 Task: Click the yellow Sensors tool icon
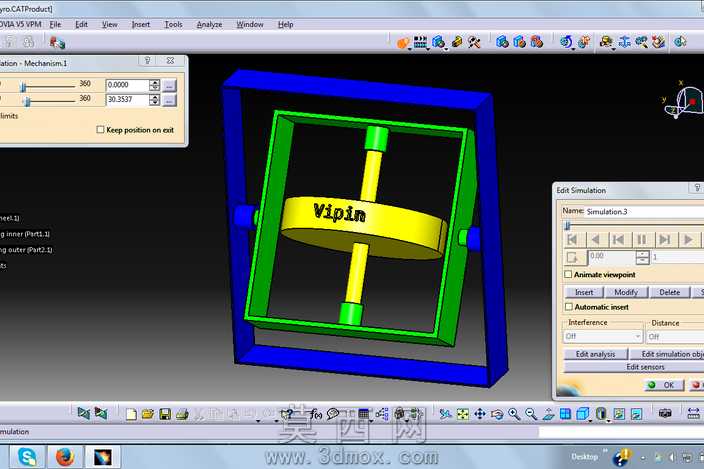point(457,42)
